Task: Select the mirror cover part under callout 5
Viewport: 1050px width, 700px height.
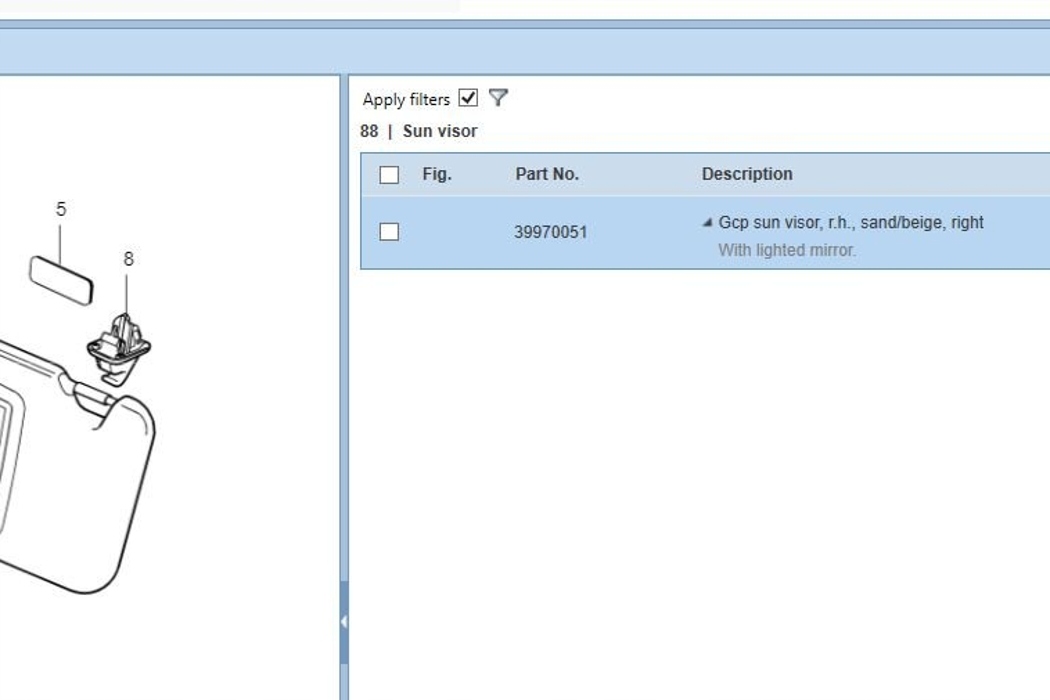Action: pyautogui.click(x=61, y=280)
